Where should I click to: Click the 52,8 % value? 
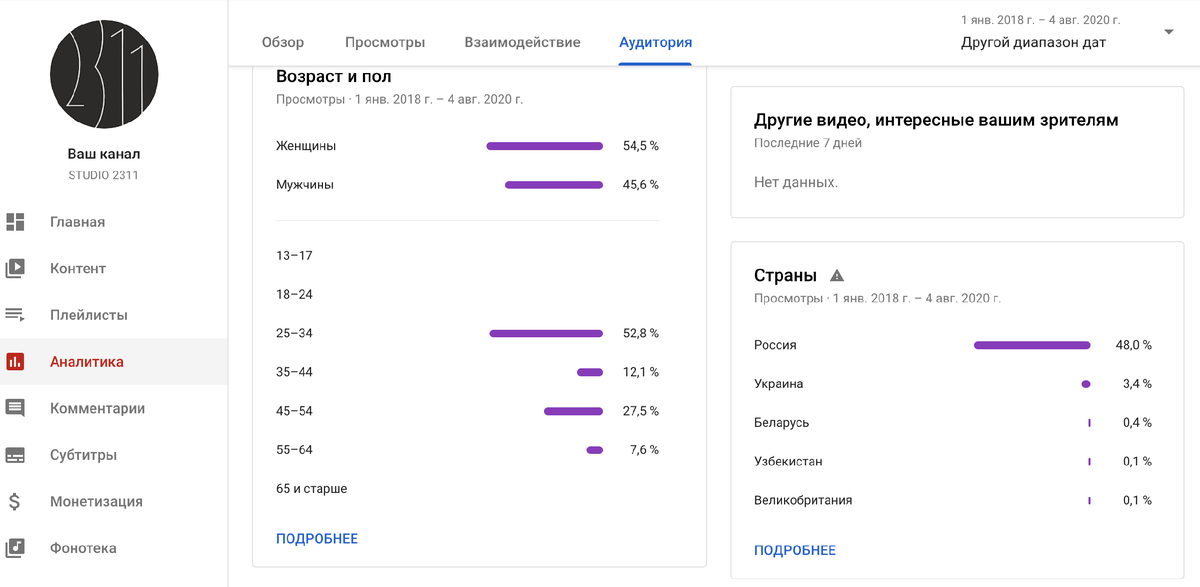640,333
